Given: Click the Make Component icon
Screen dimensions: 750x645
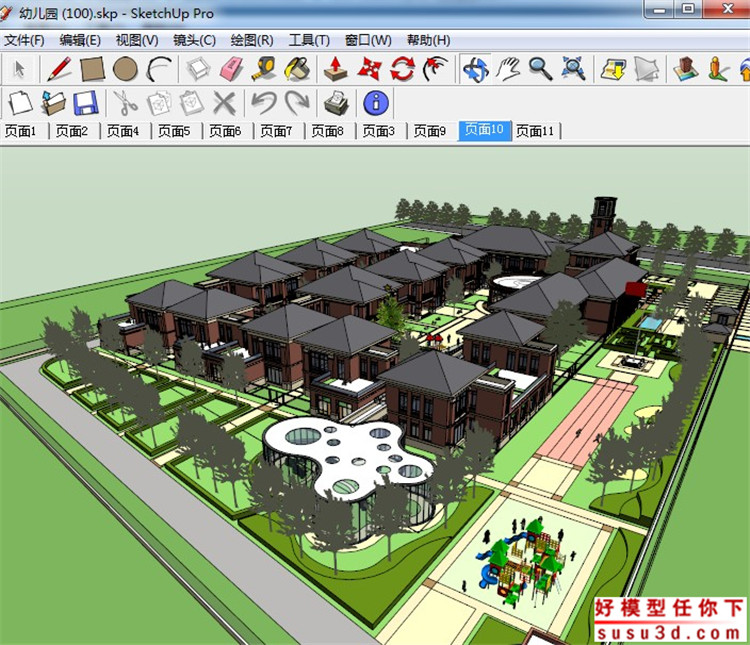Looking at the screenshot, I should click(x=198, y=69).
